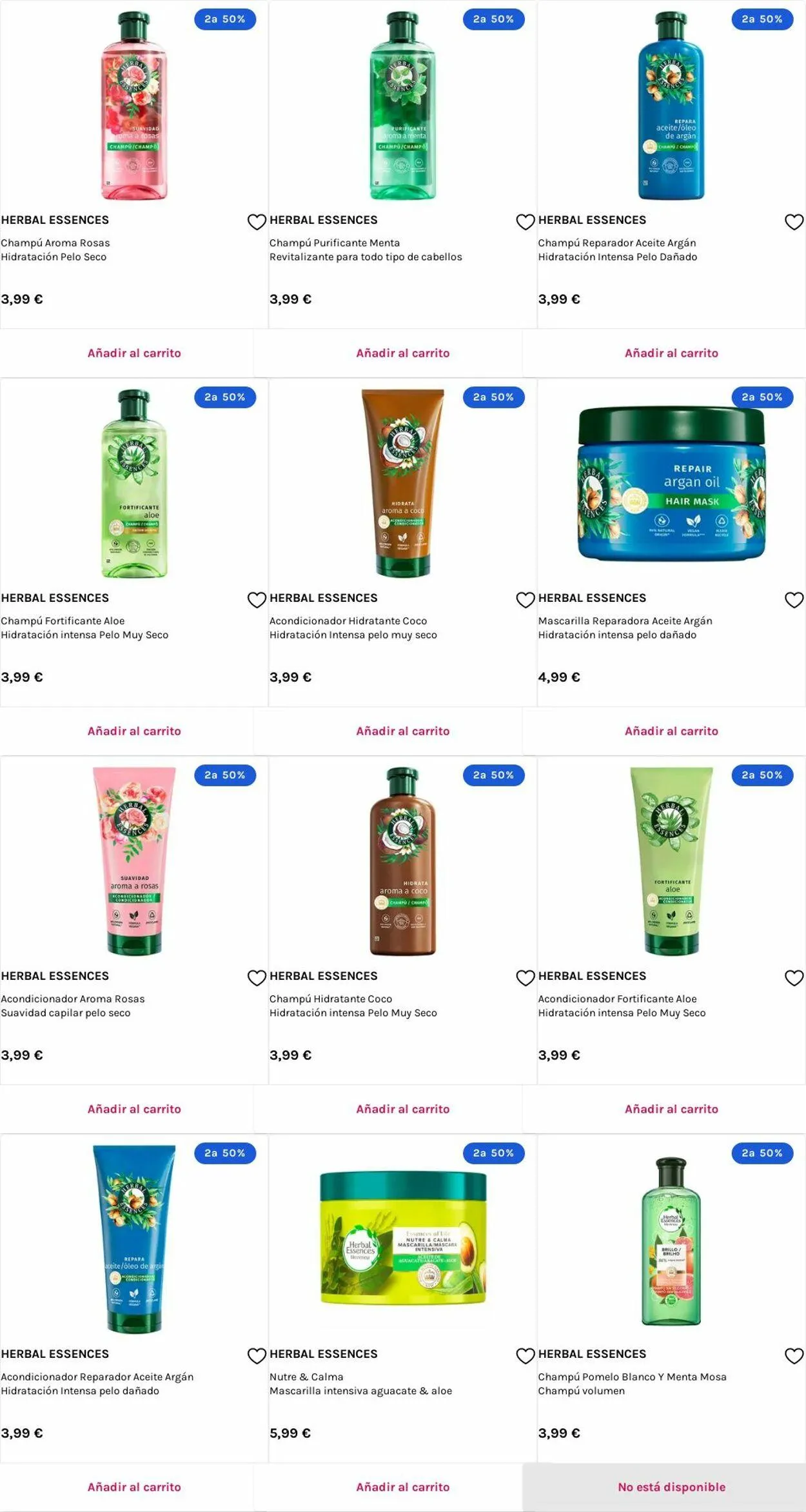Click the 2a 50% badge on Champú Pomelo Blanco
Viewport: 806px width, 1512px height.
[x=762, y=1153]
